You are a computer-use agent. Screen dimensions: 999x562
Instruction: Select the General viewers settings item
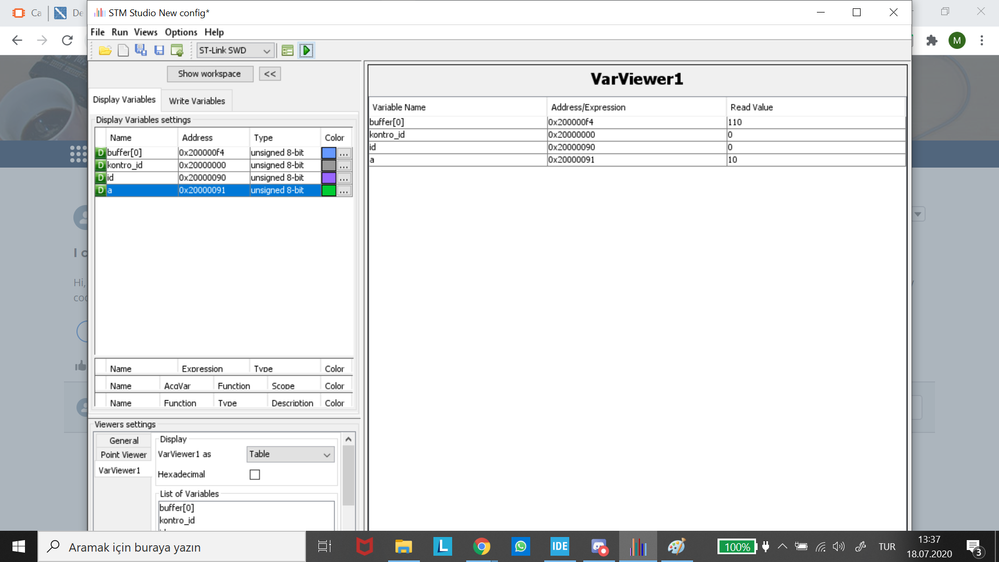pos(124,440)
